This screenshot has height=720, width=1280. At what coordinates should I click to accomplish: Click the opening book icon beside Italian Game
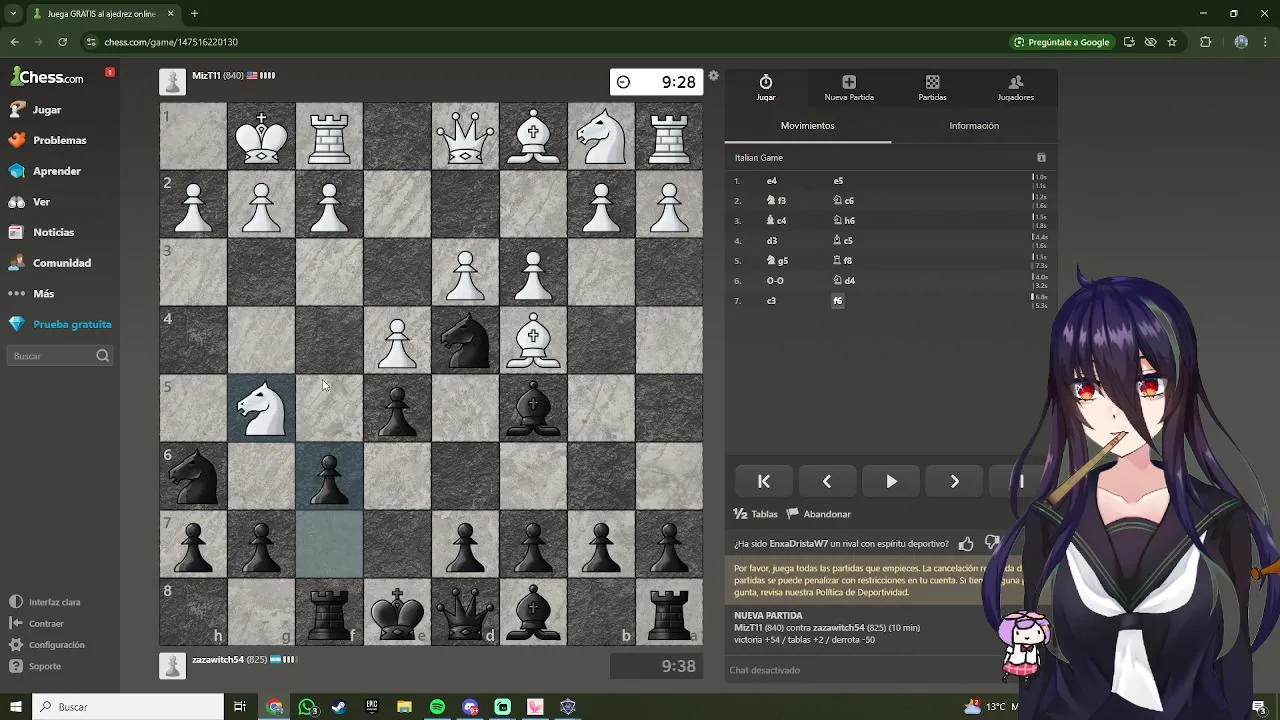[x=1041, y=158]
